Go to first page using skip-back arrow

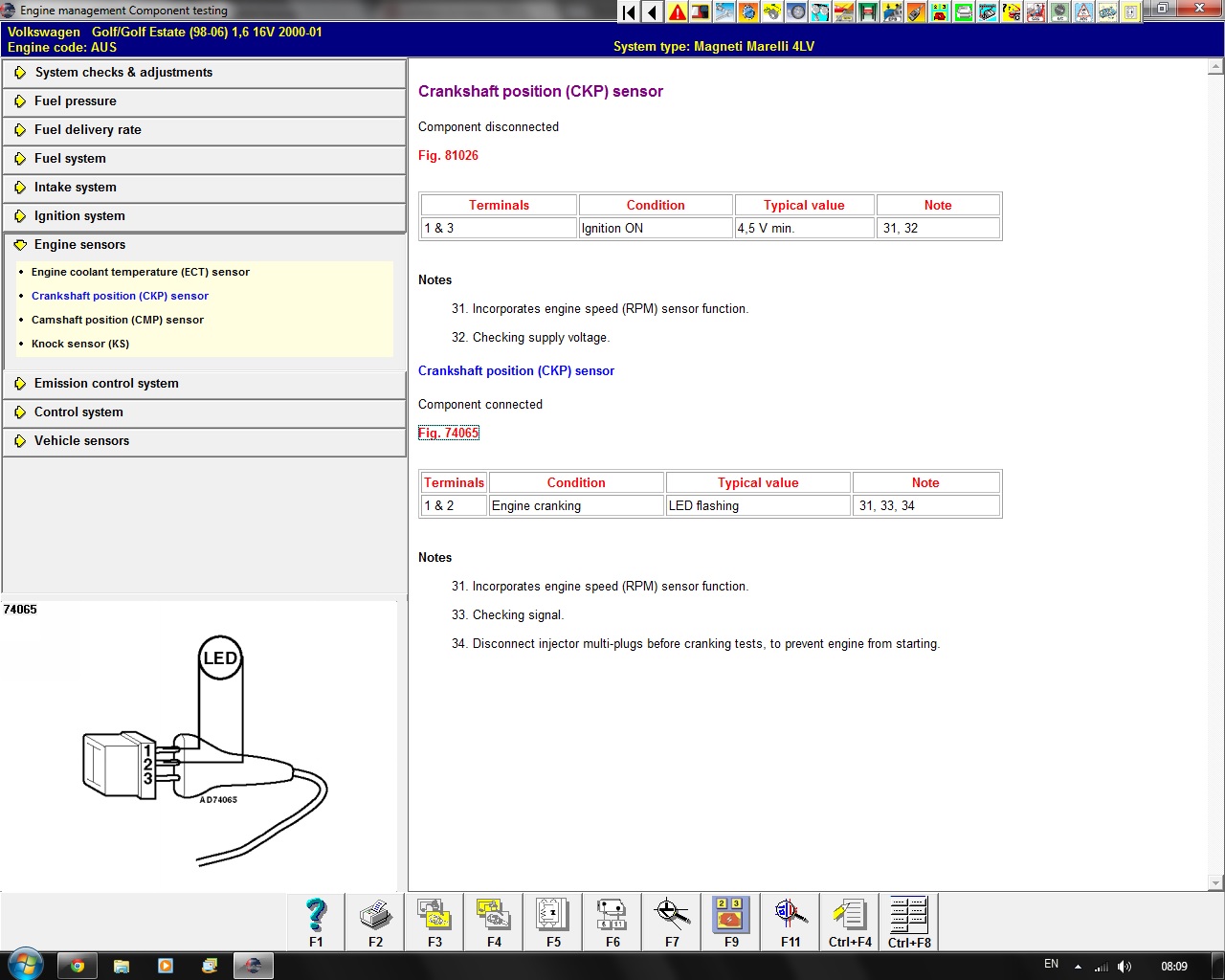[629, 12]
